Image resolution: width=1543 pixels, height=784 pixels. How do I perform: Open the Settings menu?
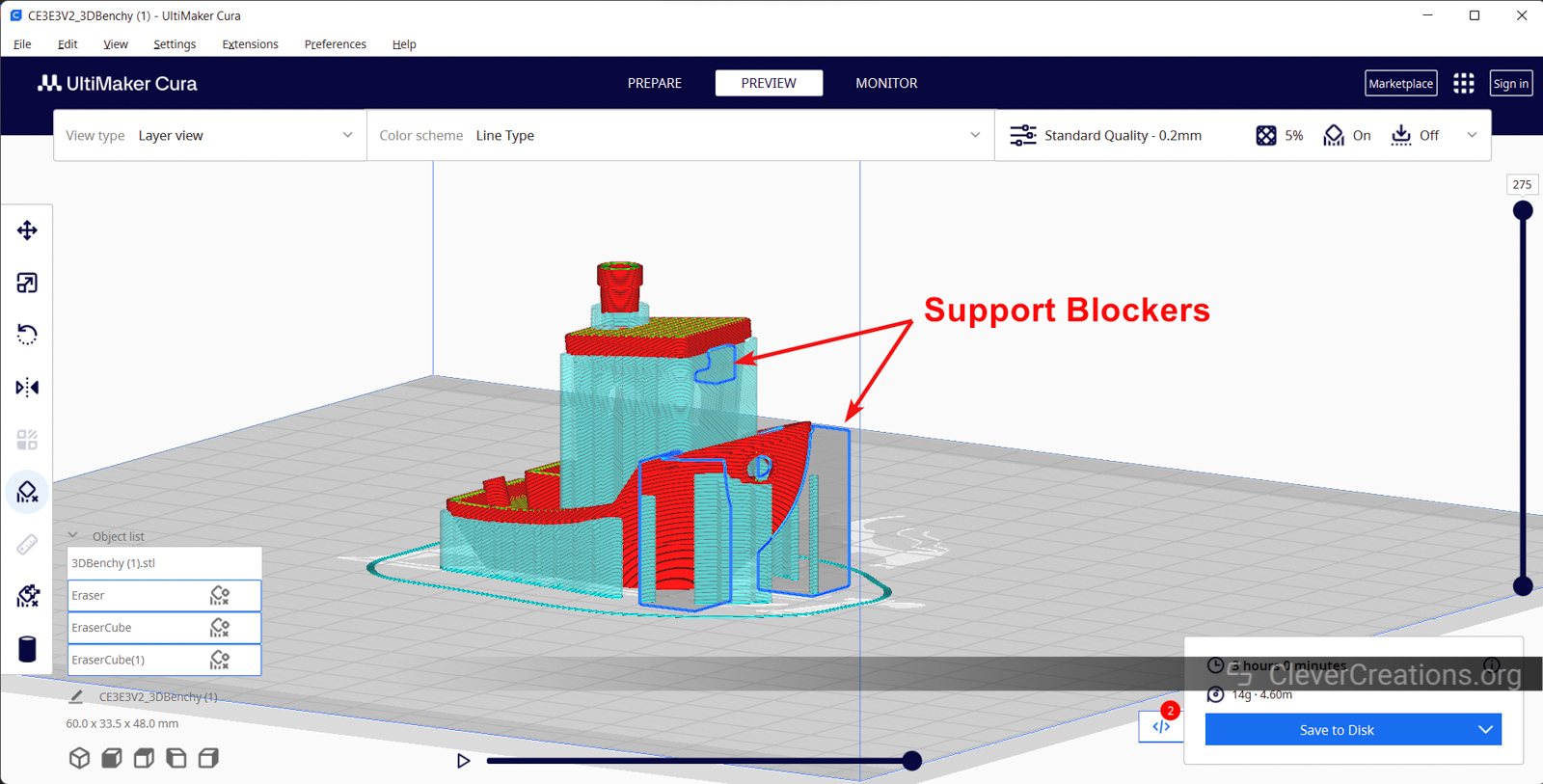pos(175,44)
